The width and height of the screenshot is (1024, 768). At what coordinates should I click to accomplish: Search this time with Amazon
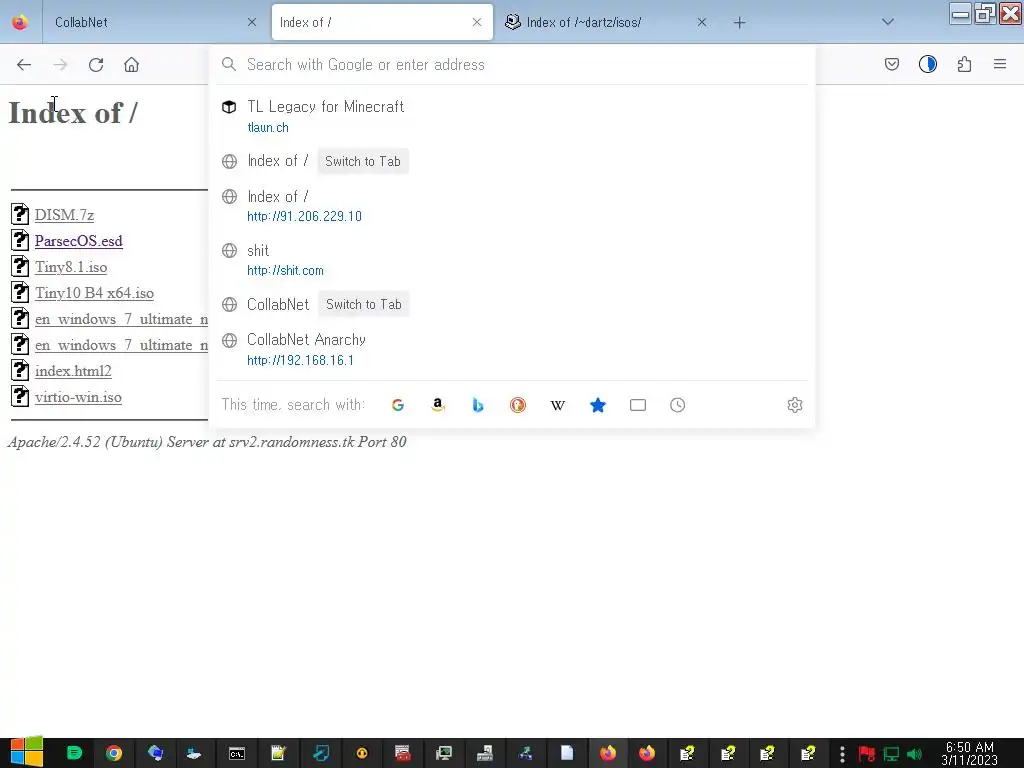coord(438,405)
